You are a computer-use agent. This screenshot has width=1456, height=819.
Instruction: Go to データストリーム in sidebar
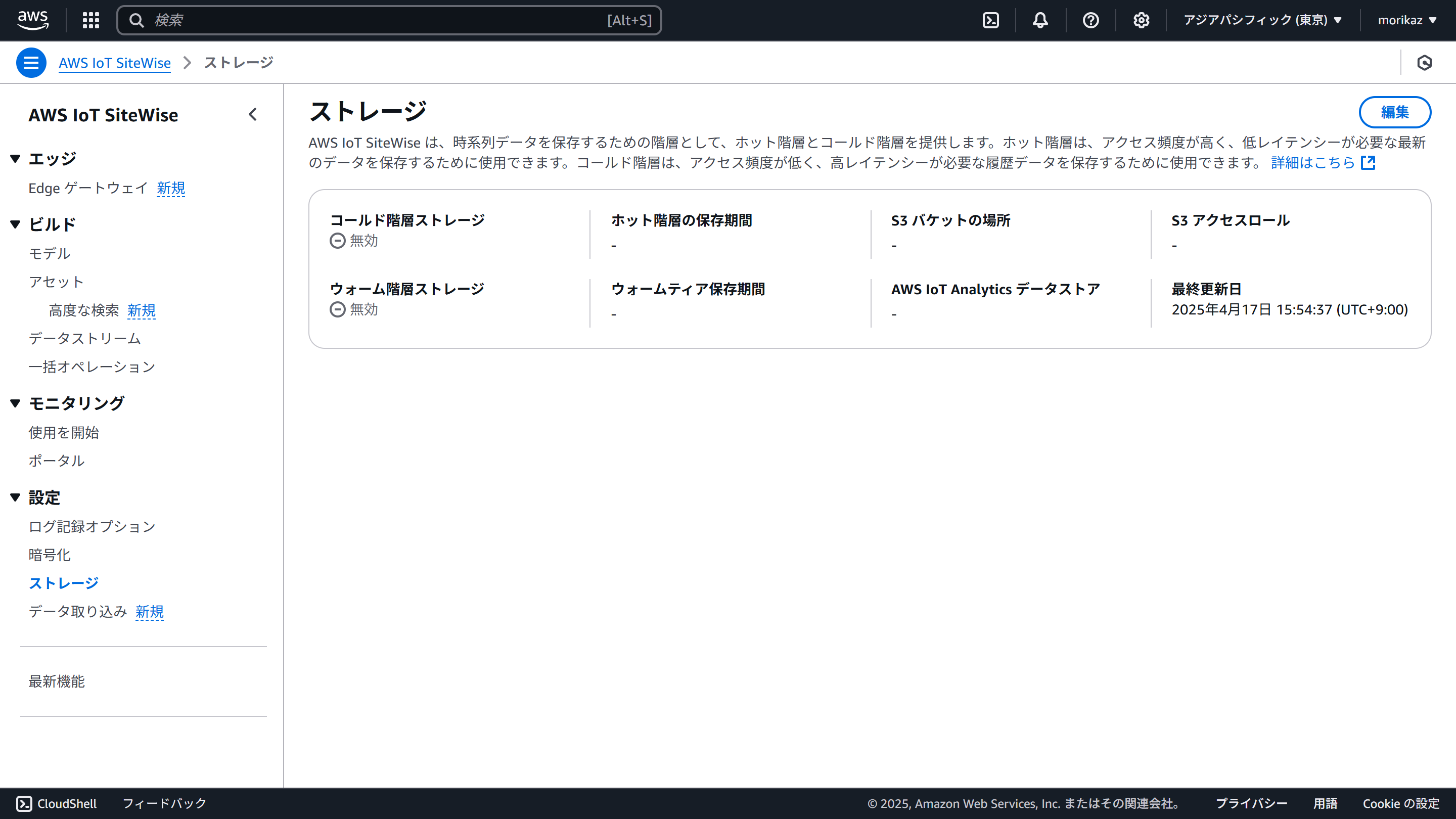coord(84,339)
